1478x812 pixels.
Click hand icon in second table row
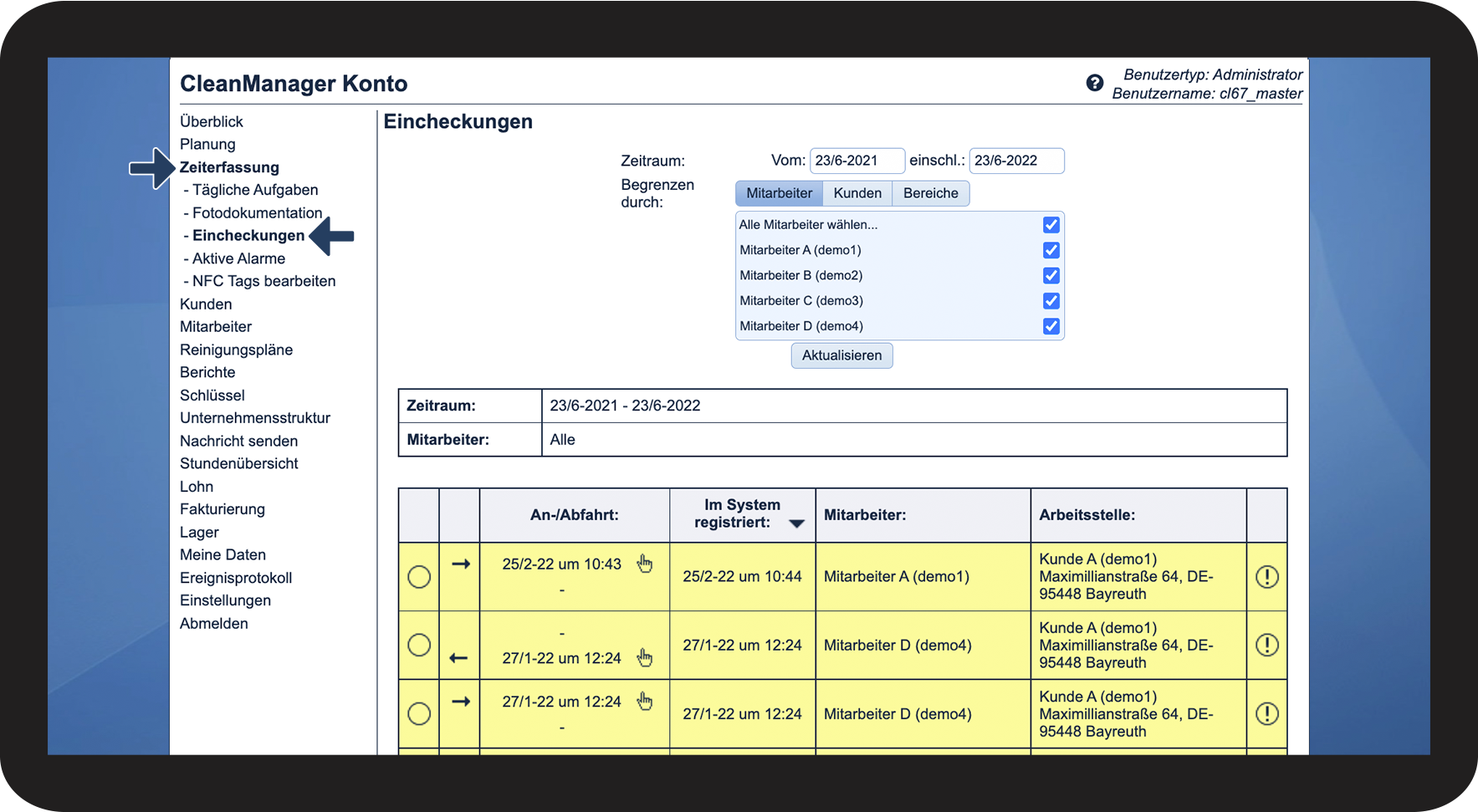644,658
